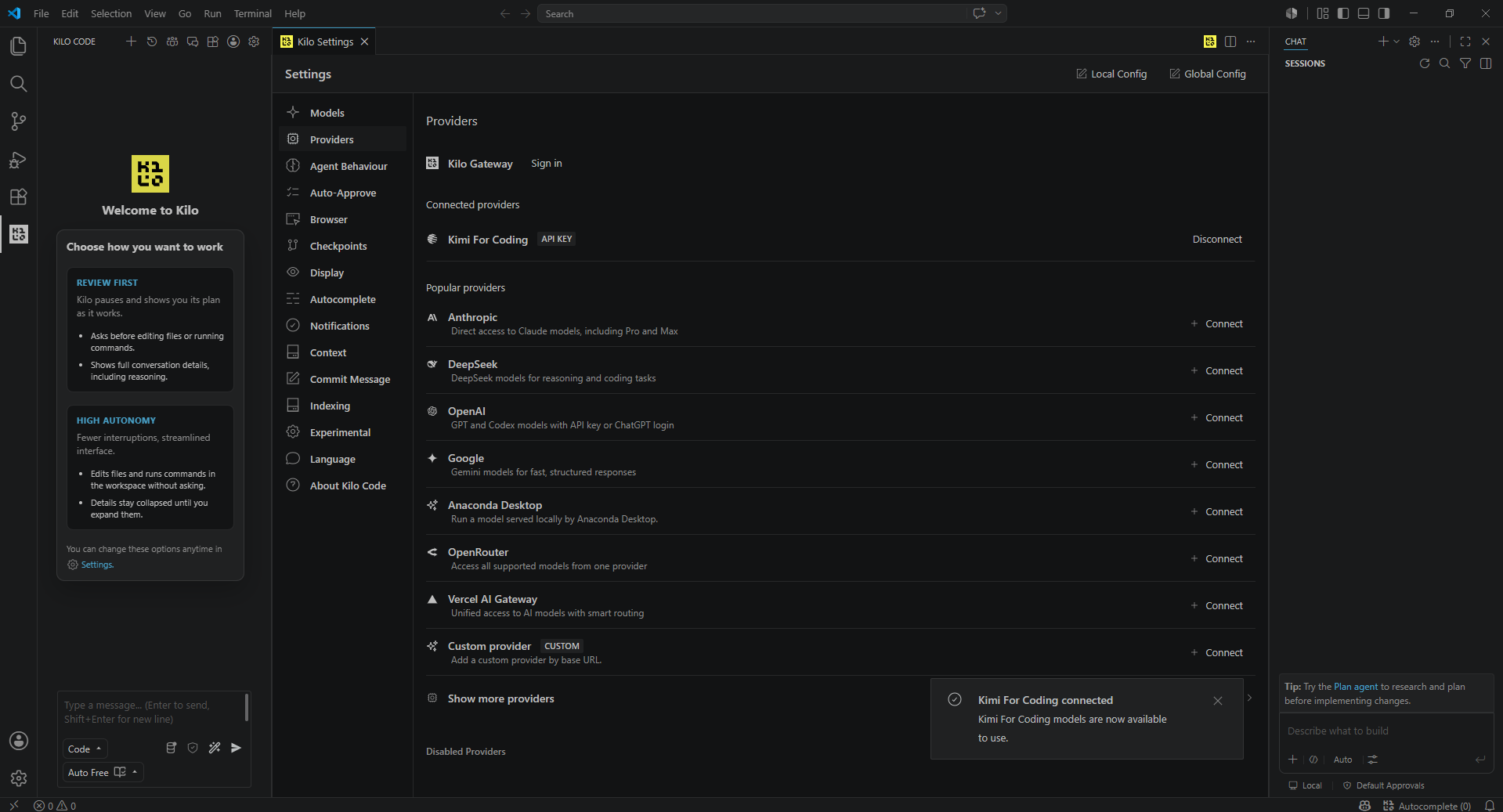Open the Extensions view in the activity bar
Viewport: 1503px width, 812px height.
pos(18,197)
